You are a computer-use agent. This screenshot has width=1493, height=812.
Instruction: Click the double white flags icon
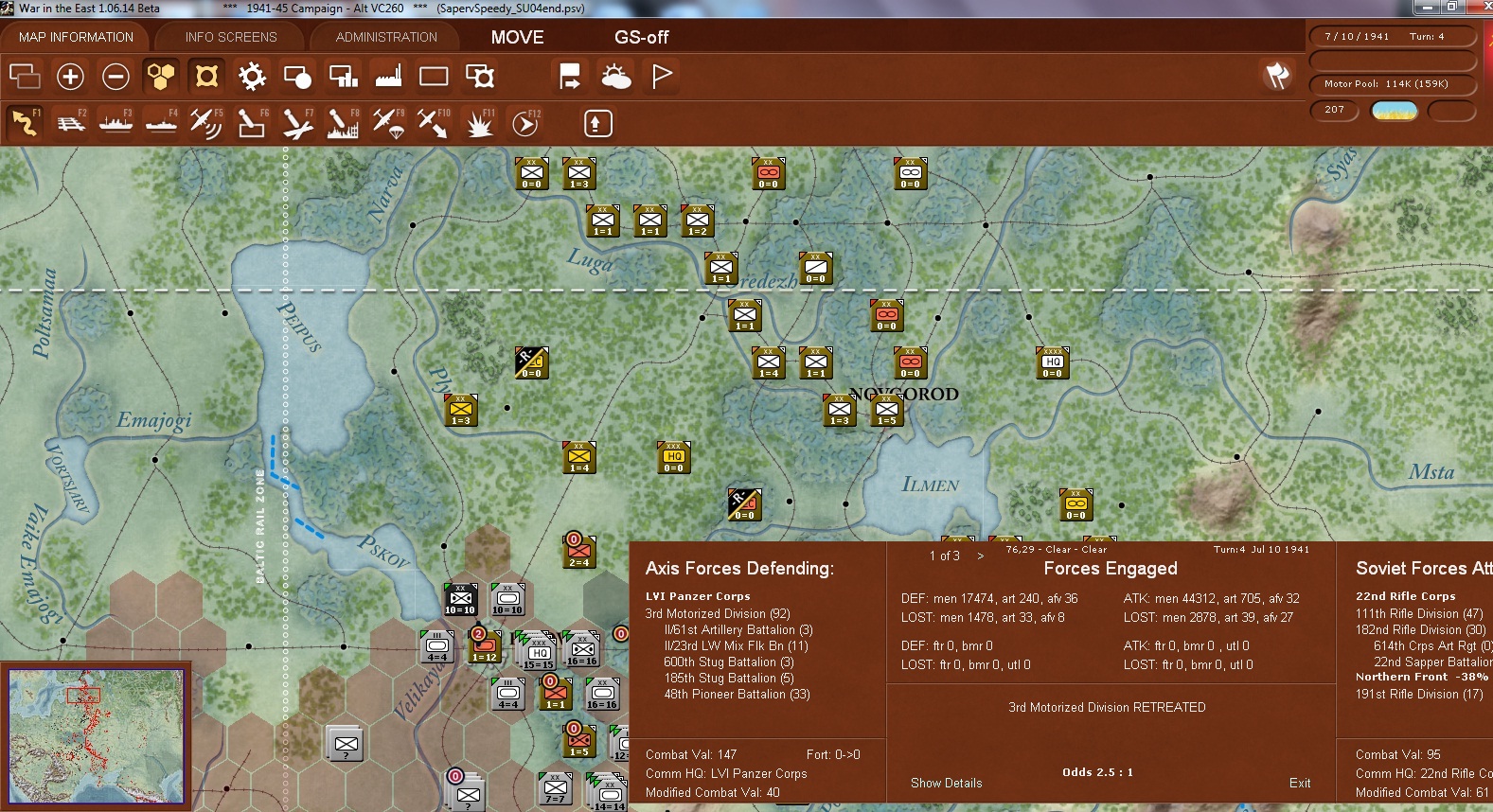coord(1277,76)
